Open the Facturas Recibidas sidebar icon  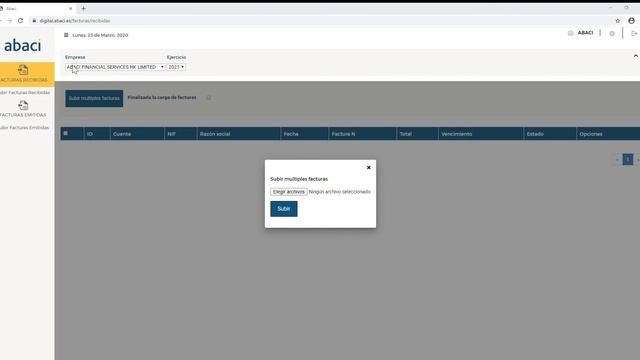[x=23, y=70]
